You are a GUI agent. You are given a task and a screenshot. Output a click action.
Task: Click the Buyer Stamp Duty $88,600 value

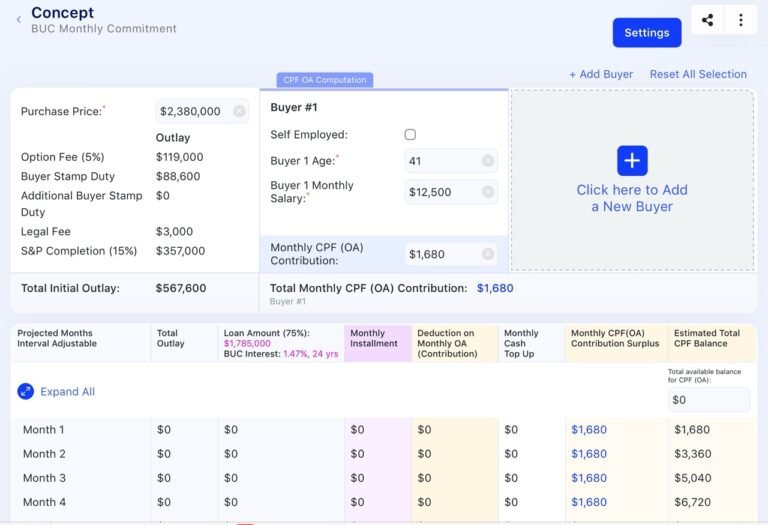pos(178,176)
